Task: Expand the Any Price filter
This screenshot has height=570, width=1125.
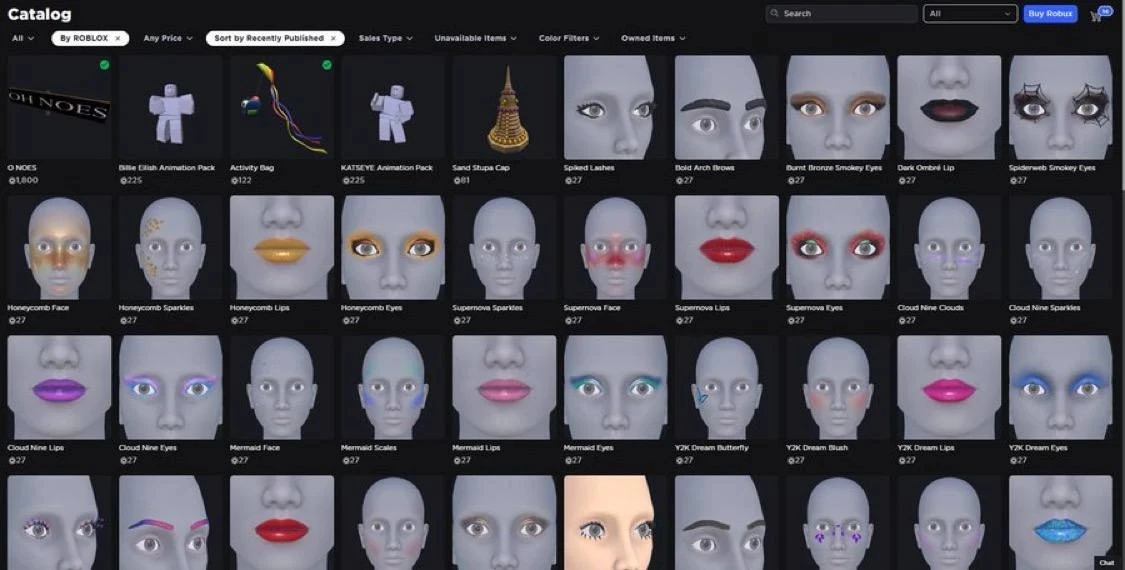Action: [x=168, y=38]
